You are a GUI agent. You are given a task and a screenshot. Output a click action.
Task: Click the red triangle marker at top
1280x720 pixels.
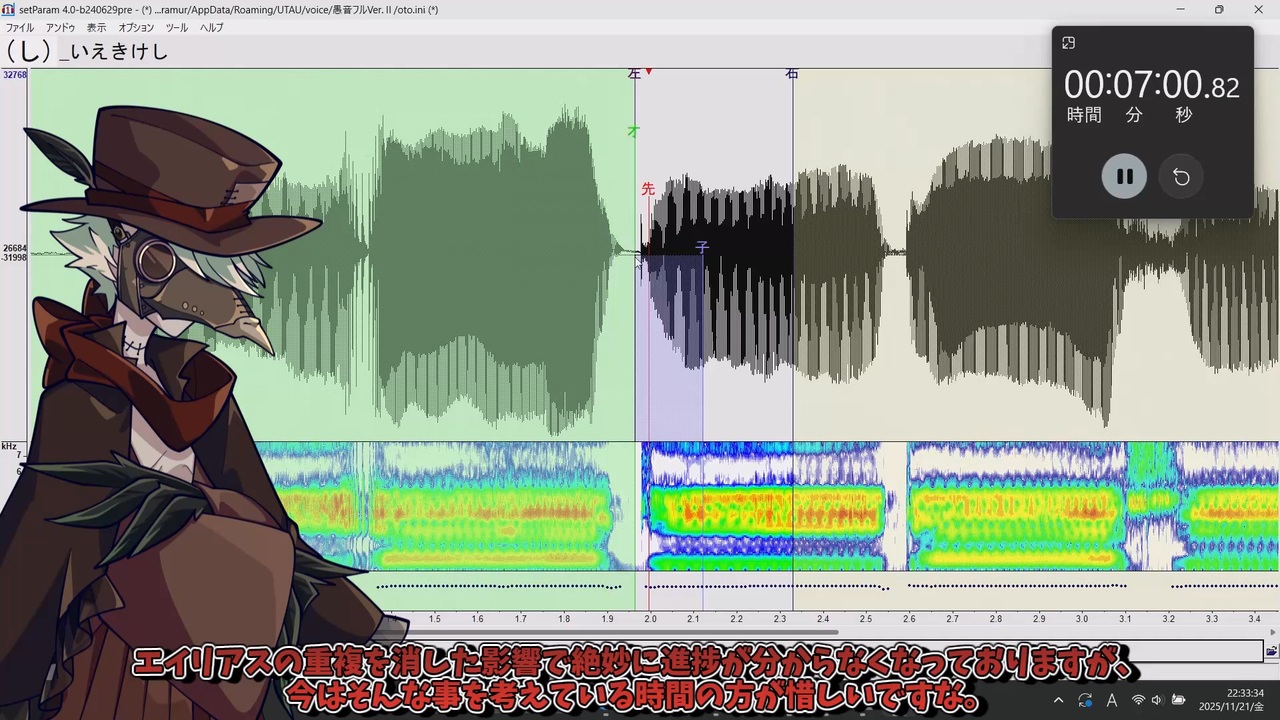click(x=649, y=72)
